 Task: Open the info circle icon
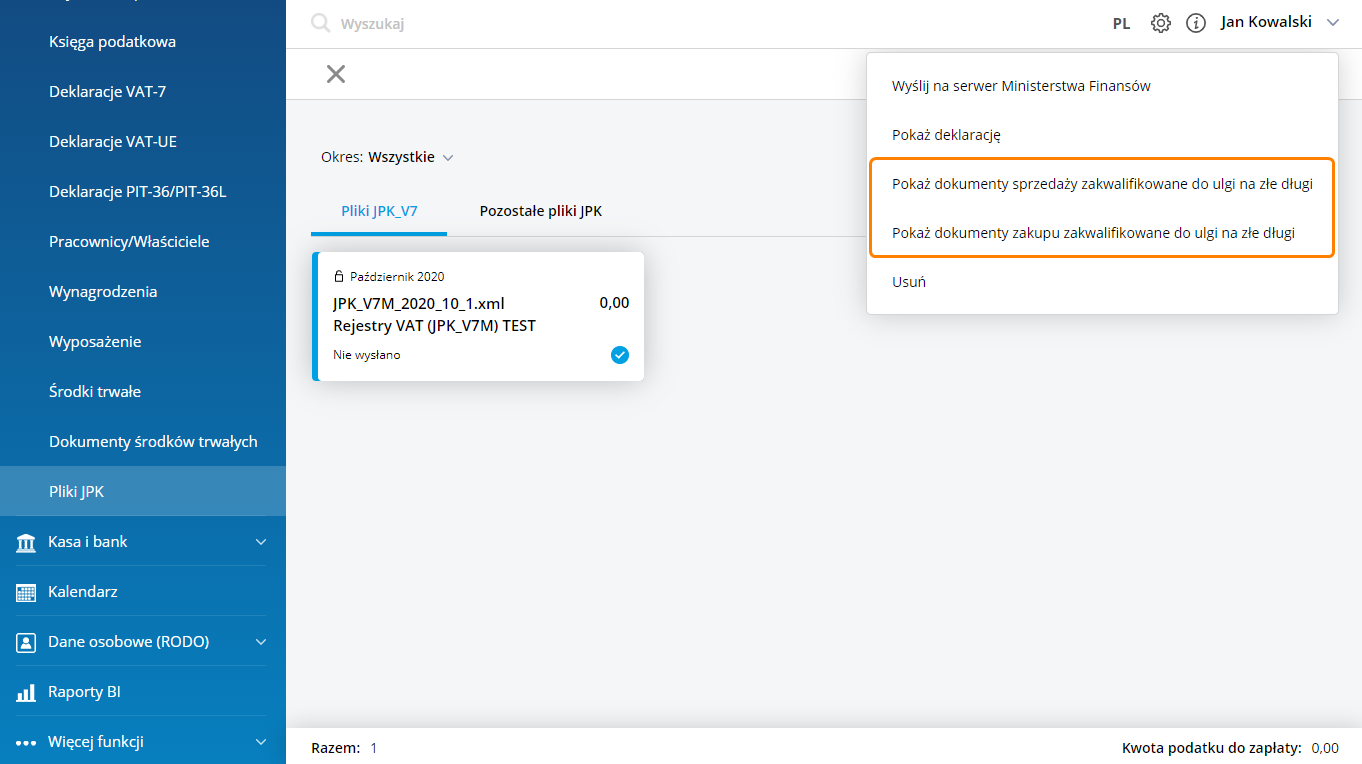tap(1195, 23)
